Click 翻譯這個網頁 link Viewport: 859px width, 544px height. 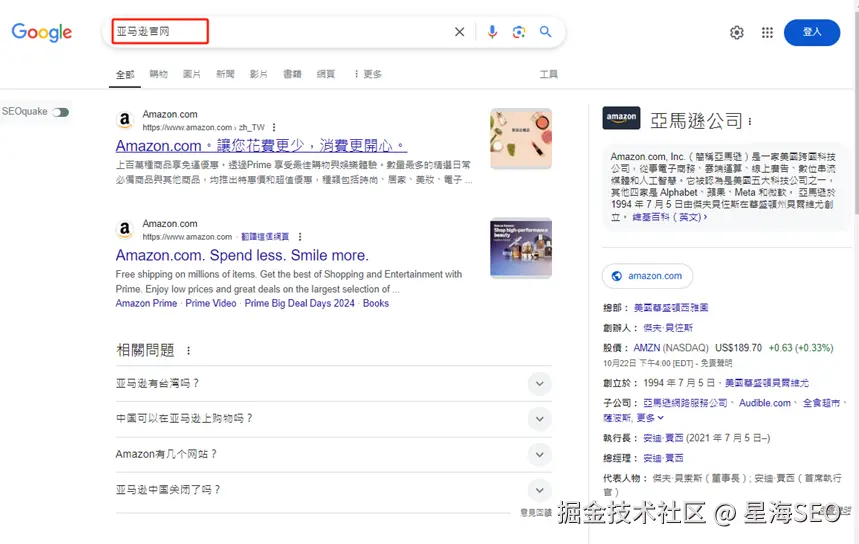pyautogui.click(x=265, y=237)
